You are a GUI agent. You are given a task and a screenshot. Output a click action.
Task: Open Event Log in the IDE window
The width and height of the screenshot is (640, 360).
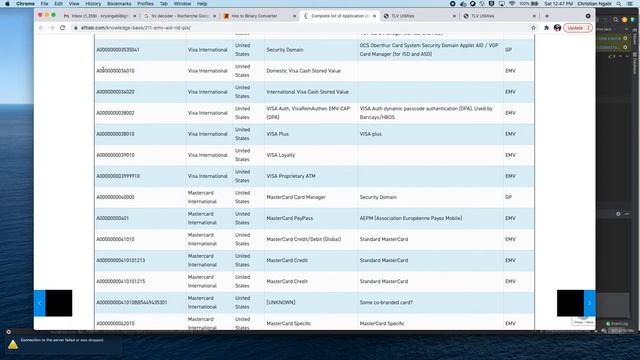616,323
